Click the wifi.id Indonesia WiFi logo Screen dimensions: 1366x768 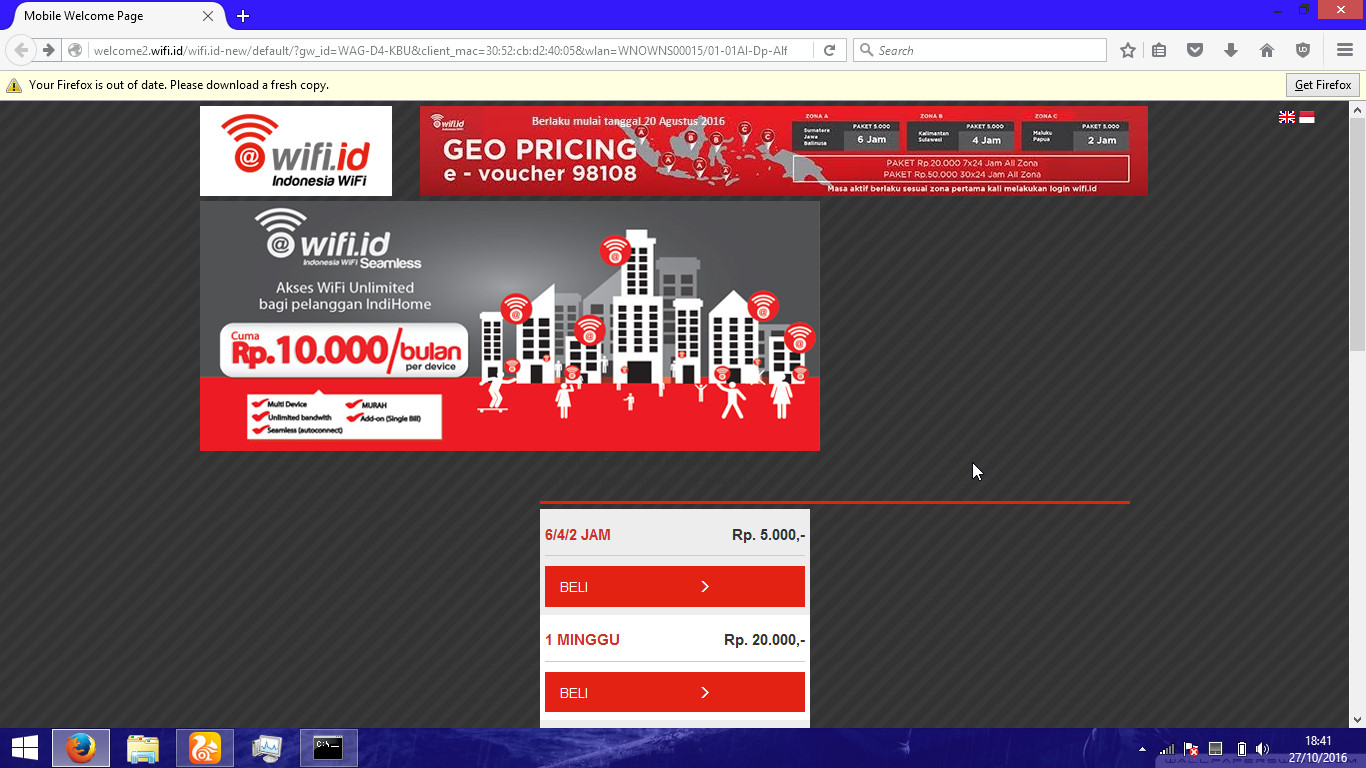pos(296,151)
